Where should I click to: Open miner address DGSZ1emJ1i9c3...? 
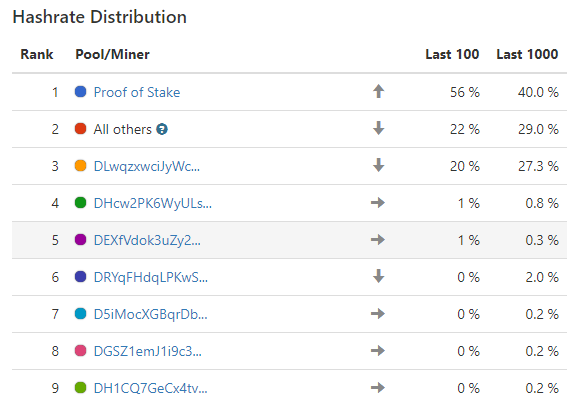point(147,351)
